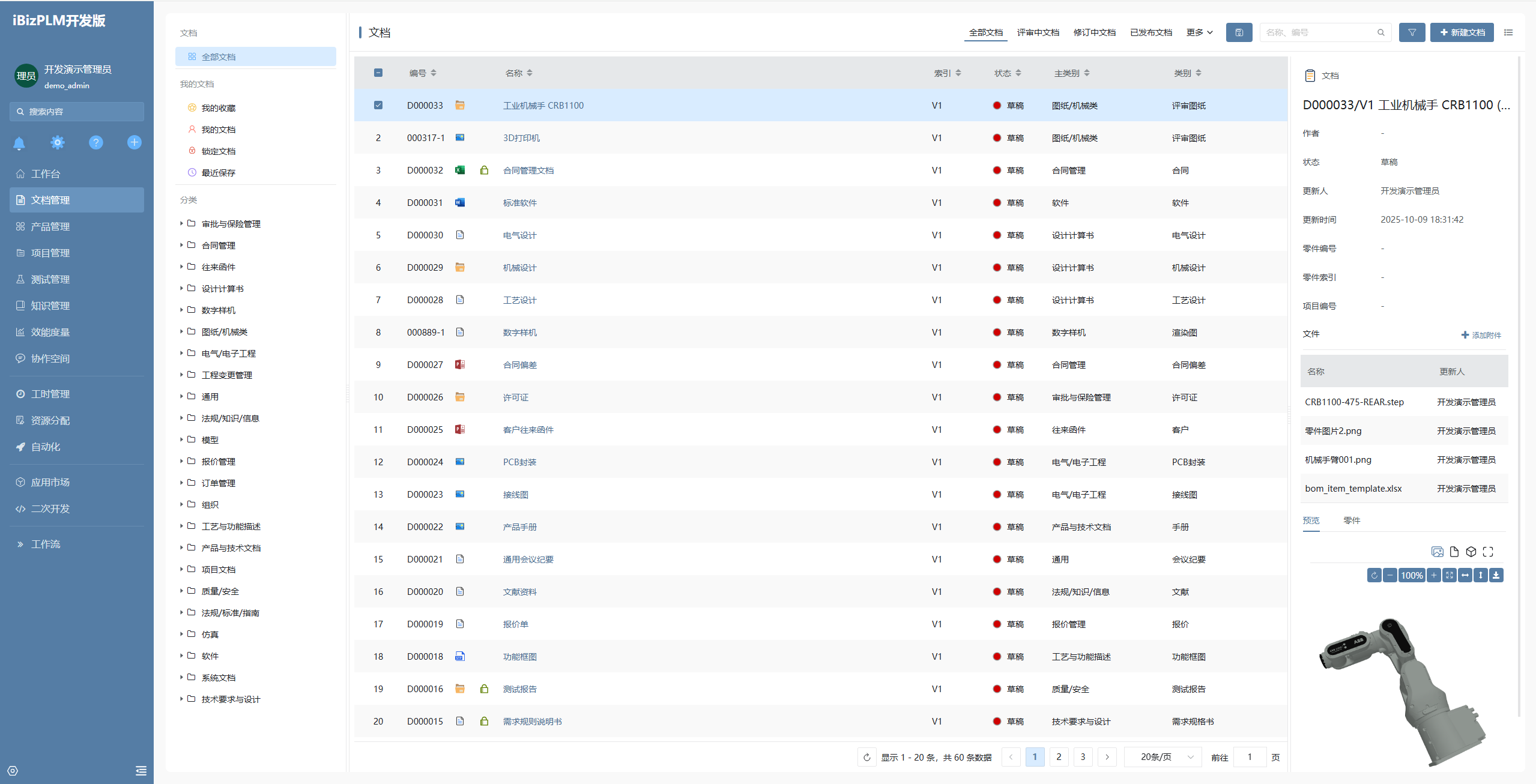Screen dimensions: 1536x784
Task: Expand the 图纸/机械类 category folder
Action: coord(181,331)
